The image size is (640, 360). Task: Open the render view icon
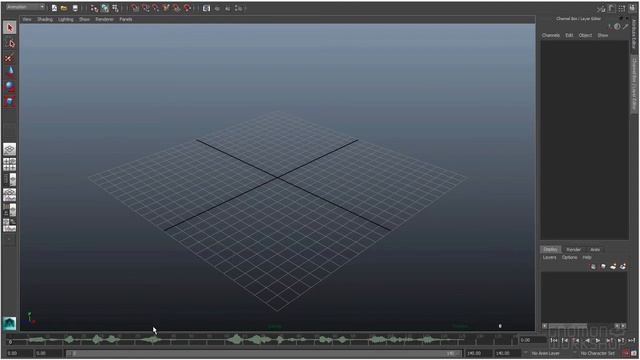(x=206, y=8)
